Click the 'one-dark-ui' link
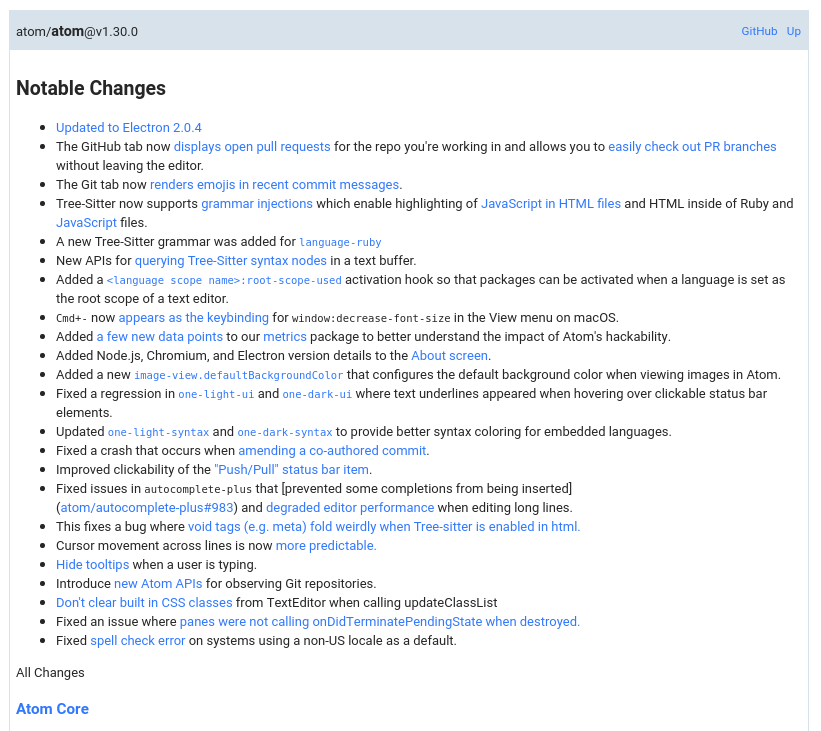This screenshot has height=731, width=821. tap(317, 394)
